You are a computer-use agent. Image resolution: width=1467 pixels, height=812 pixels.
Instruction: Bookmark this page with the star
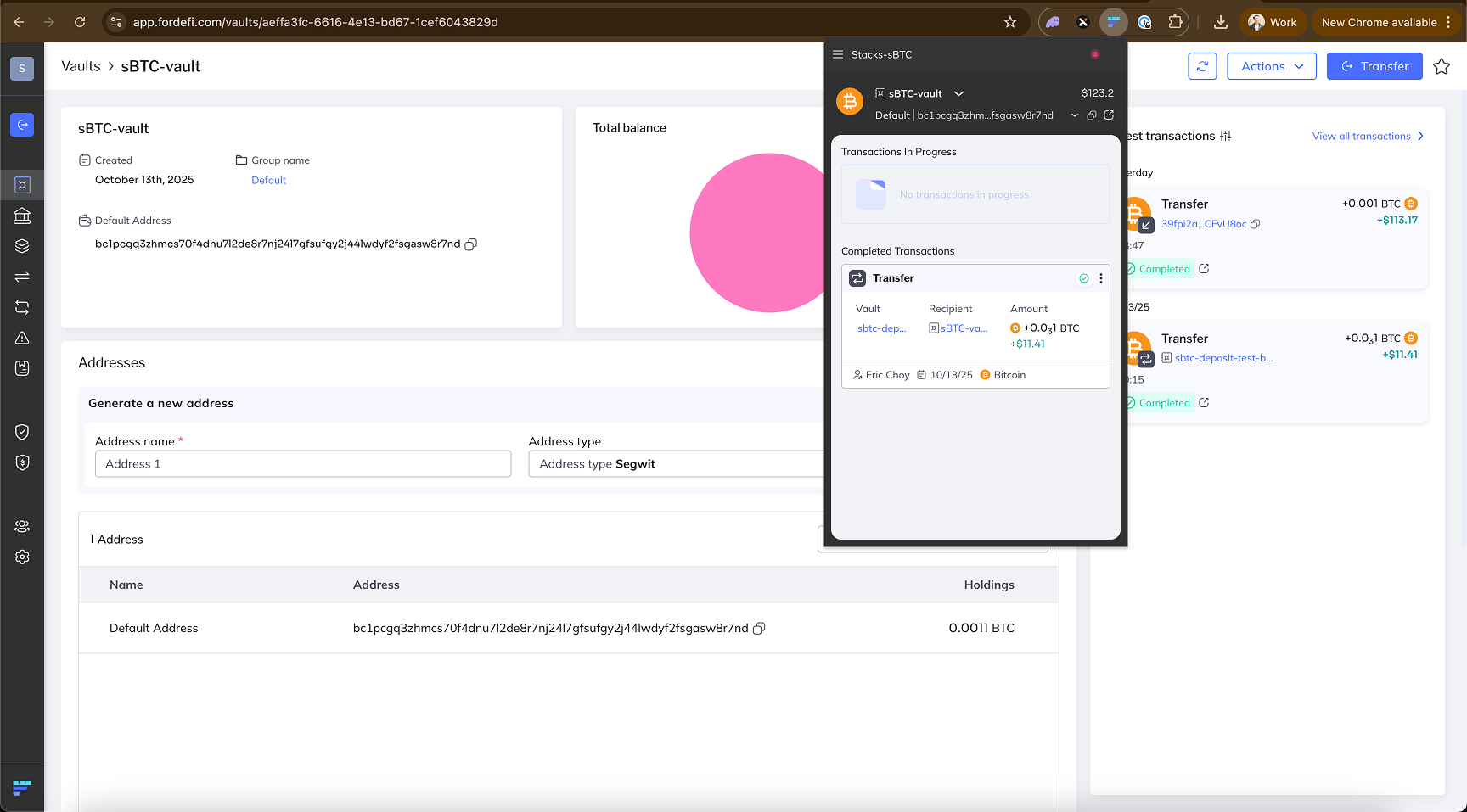[1010, 22]
